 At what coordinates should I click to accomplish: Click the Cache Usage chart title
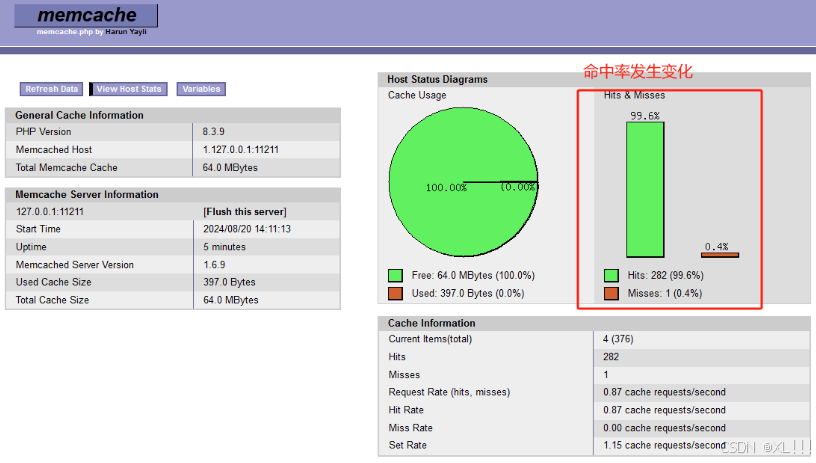point(417,95)
